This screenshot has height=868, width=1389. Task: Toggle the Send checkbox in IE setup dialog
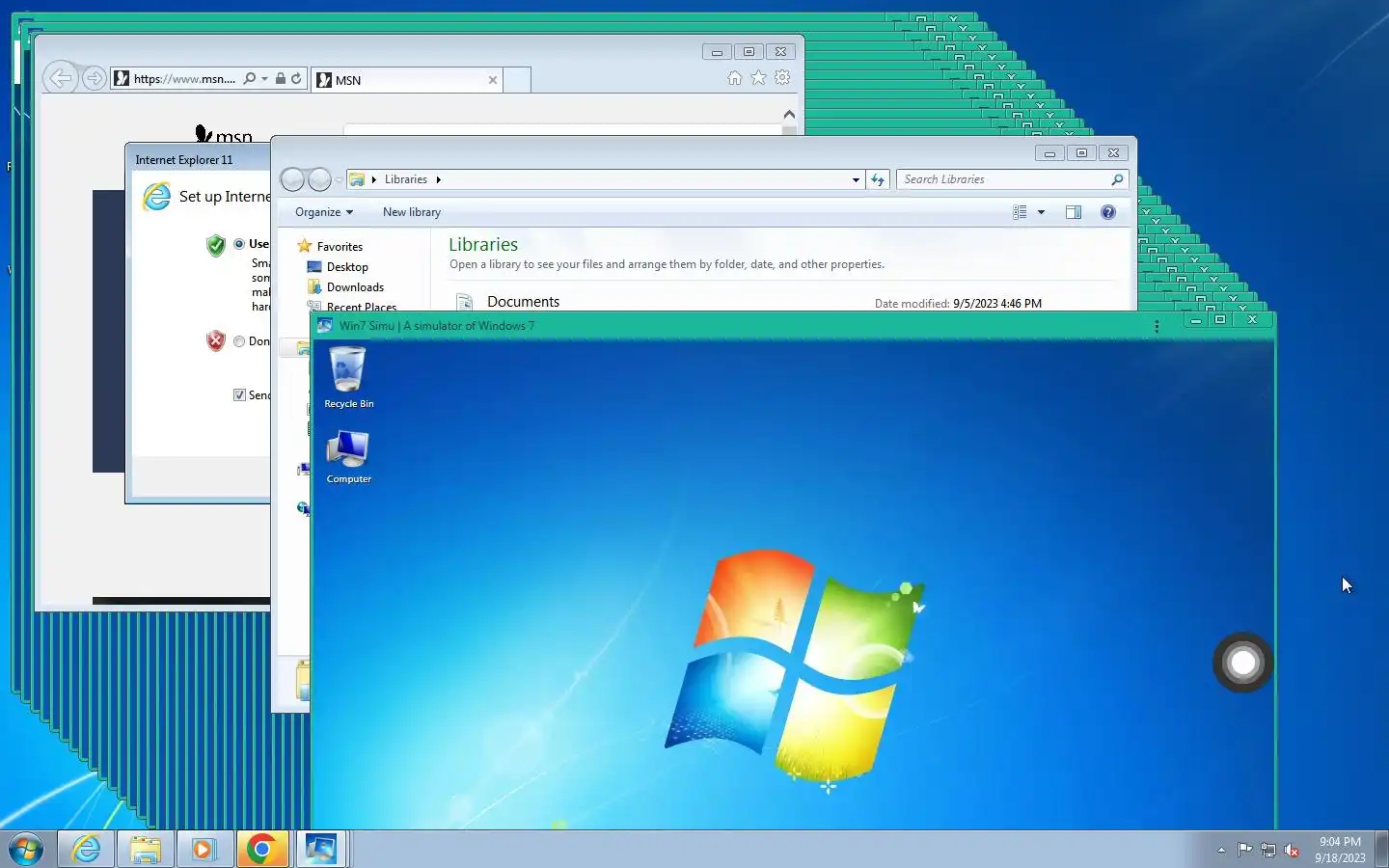click(239, 394)
